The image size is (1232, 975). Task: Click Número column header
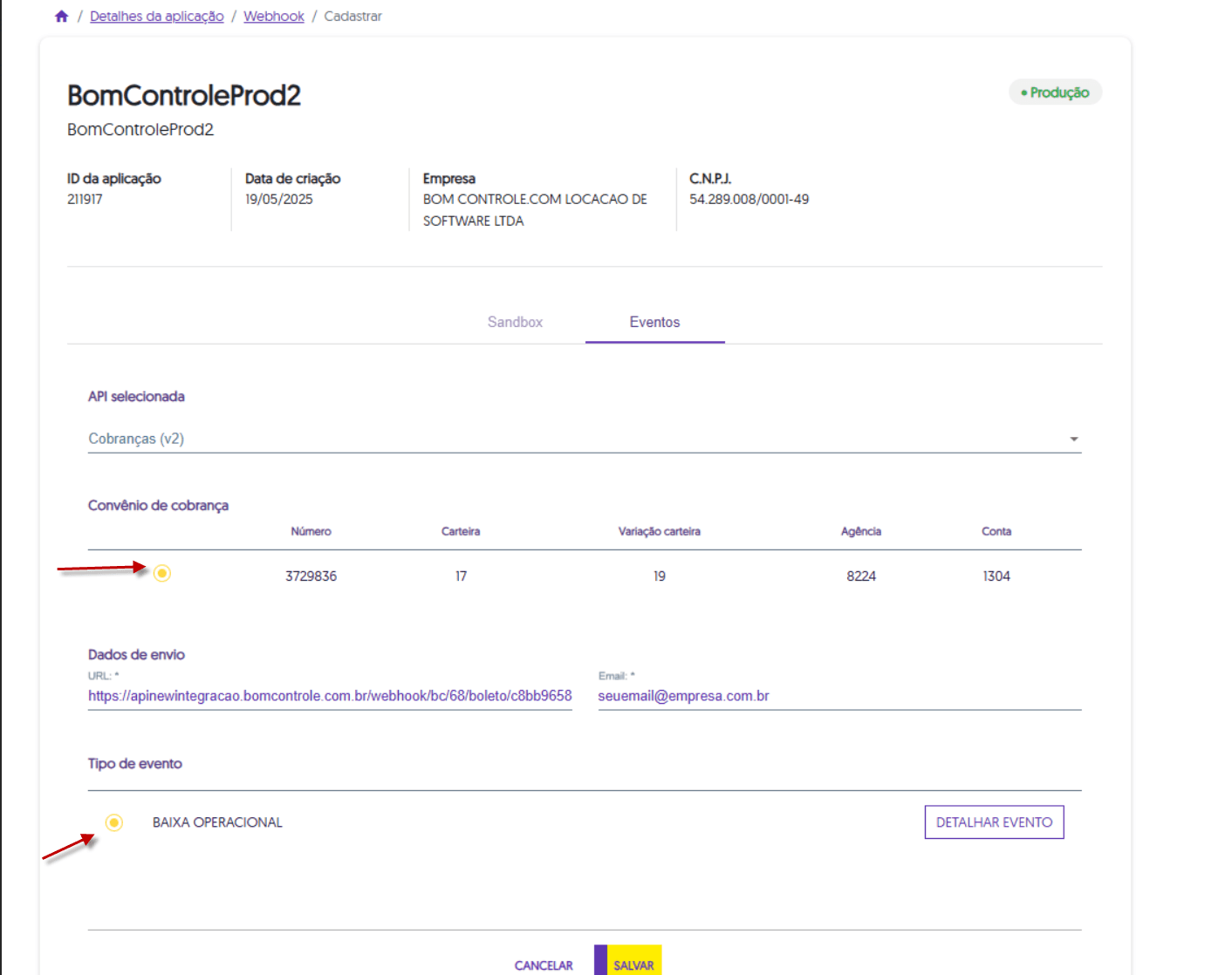[311, 531]
